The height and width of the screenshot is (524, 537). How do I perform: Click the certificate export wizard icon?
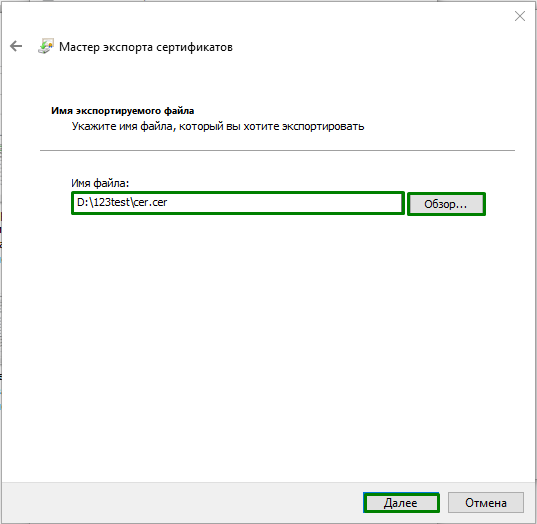(x=46, y=46)
